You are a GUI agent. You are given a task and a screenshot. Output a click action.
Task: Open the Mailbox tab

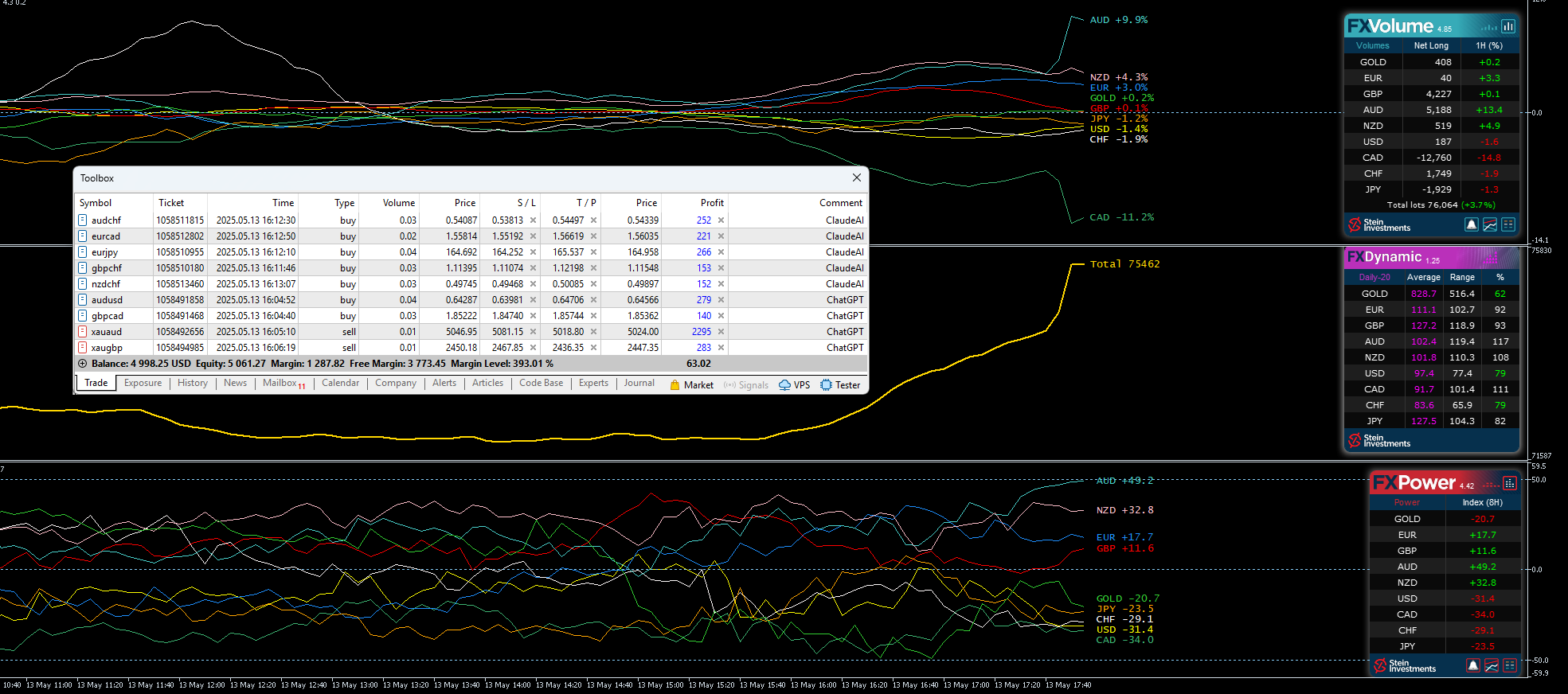point(280,383)
